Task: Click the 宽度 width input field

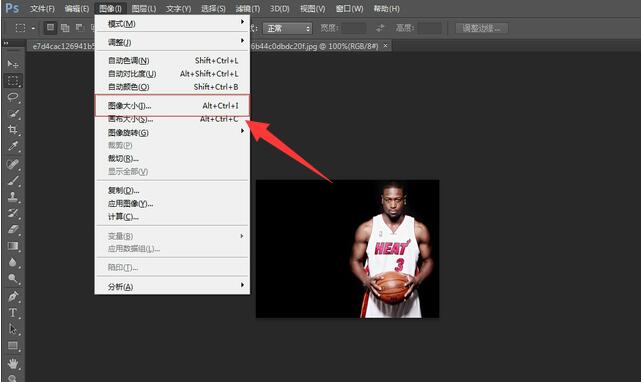Action: tap(354, 28)
